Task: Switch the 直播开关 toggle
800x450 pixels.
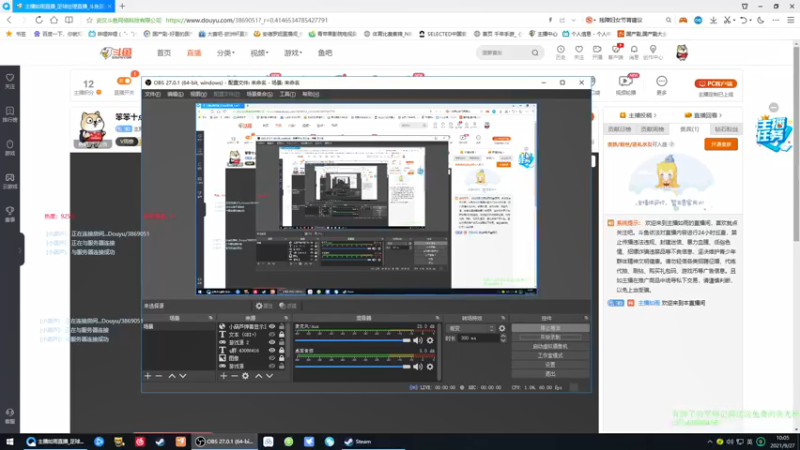Action: click(x=124, y=81)
